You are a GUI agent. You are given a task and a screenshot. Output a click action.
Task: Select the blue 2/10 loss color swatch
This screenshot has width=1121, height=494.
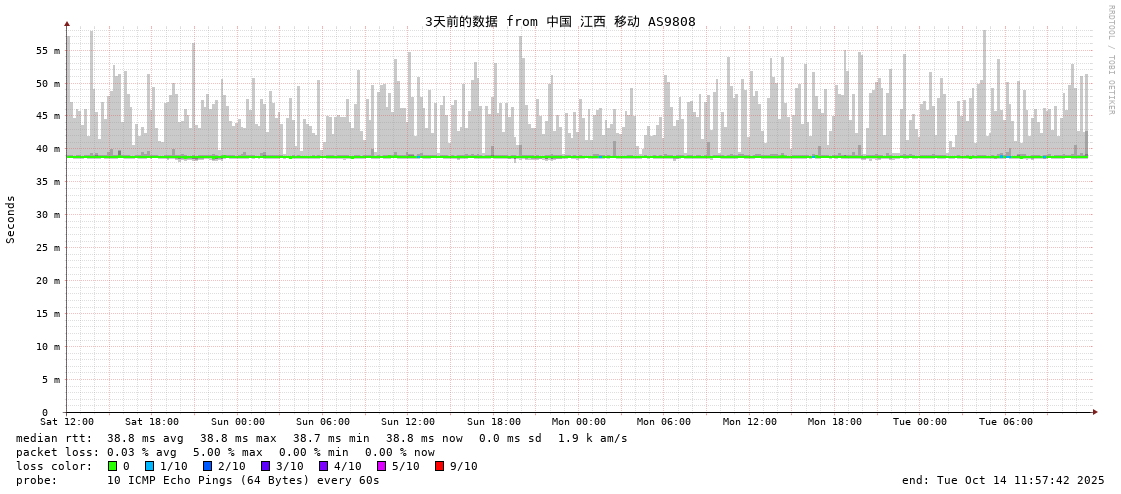(x=208, y=466)
